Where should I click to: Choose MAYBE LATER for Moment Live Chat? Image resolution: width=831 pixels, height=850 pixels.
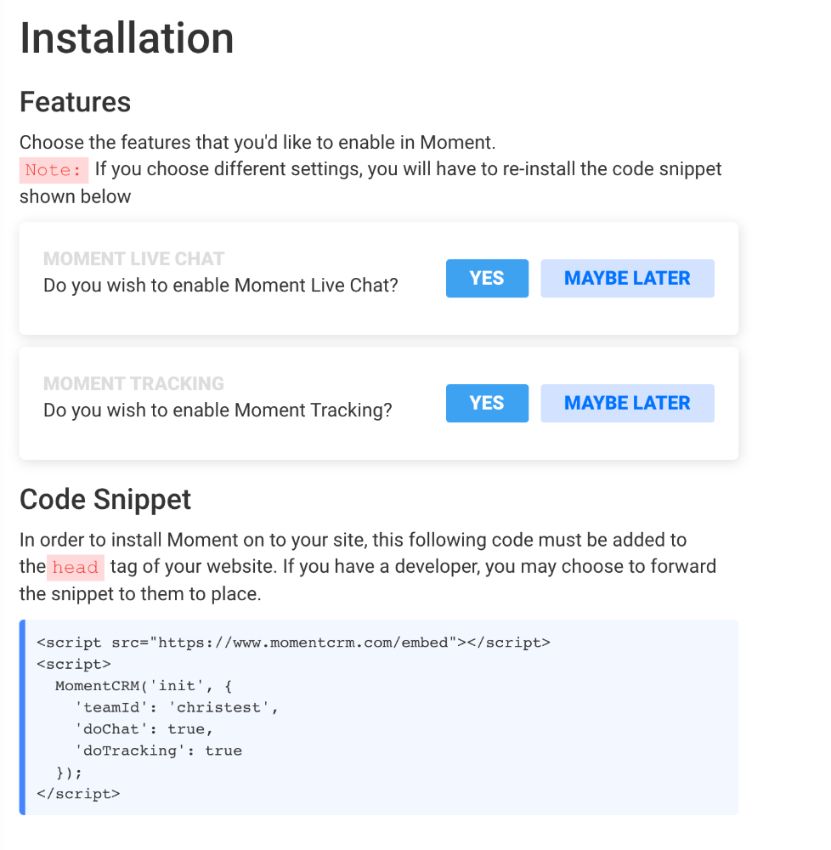click(627, 278)
